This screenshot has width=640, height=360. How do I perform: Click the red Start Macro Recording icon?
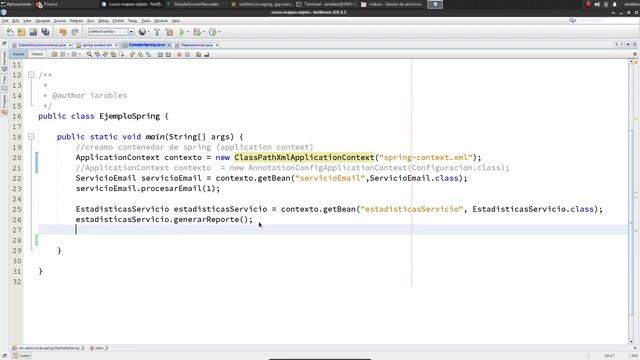coord(179,54)
